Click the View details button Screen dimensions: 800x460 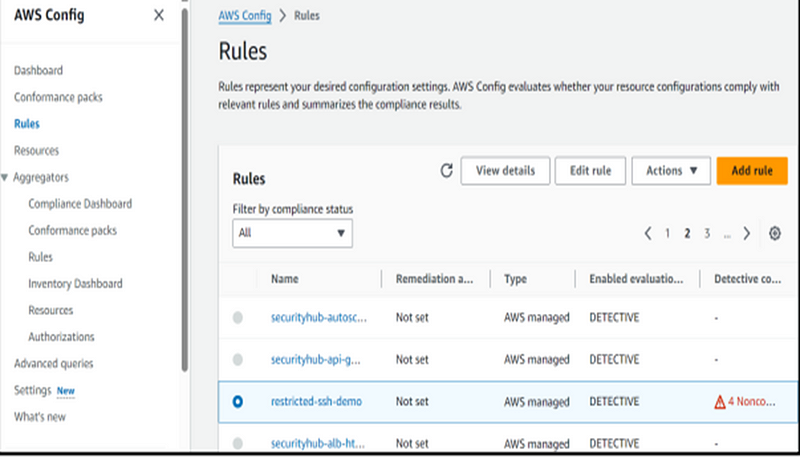coord(505,170)
